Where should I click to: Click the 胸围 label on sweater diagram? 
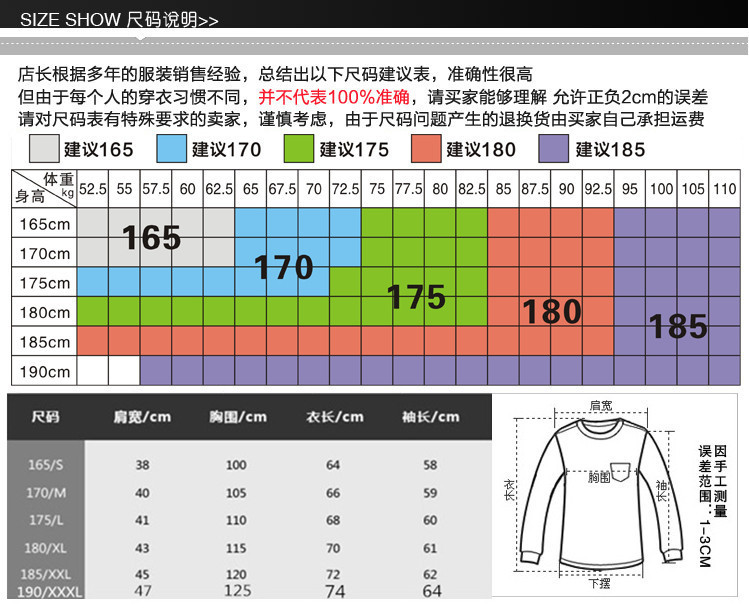pyautogui.click(x=599, y=477)
